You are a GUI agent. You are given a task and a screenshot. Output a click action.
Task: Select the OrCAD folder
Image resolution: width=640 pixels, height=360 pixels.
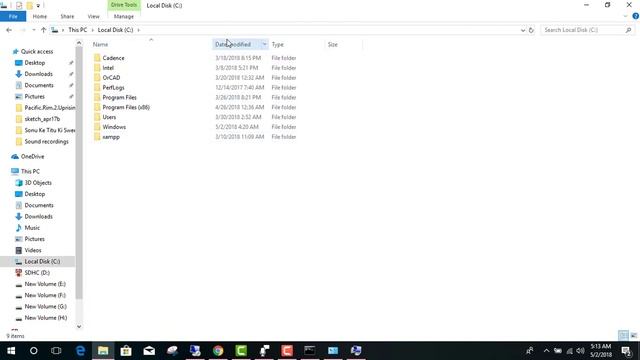tap(111, 78)
